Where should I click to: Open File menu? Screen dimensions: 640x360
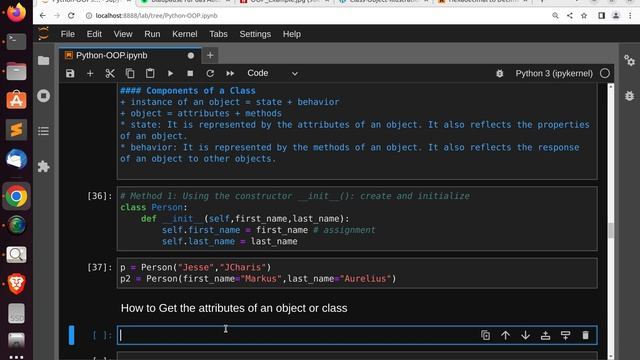point(68,34)
